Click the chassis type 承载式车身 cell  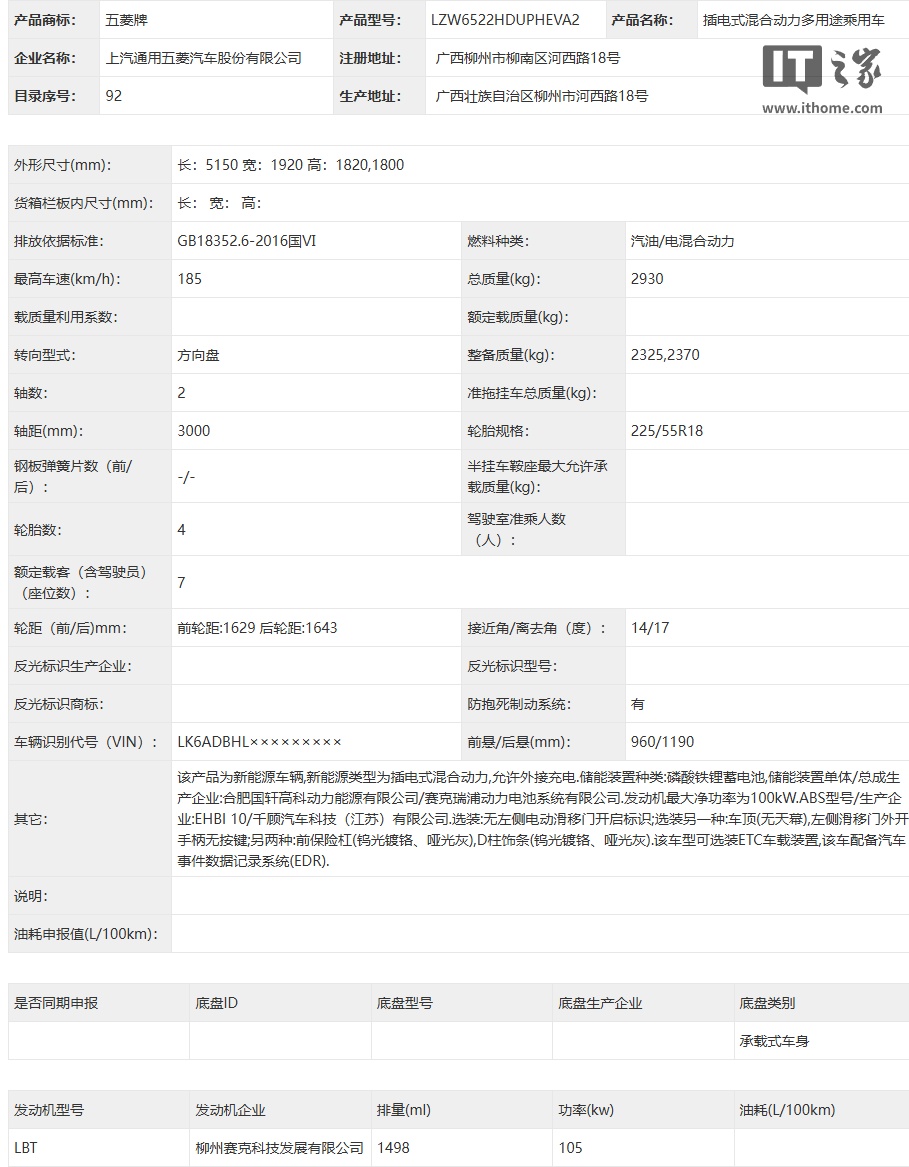coord(821,1041)
